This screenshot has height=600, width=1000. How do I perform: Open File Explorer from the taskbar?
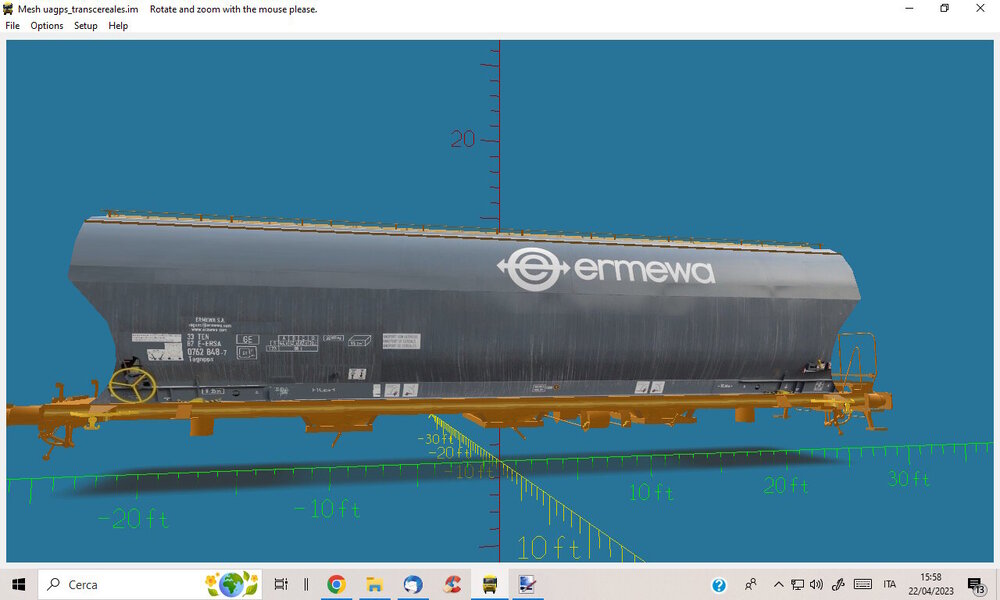pos(374,584)
